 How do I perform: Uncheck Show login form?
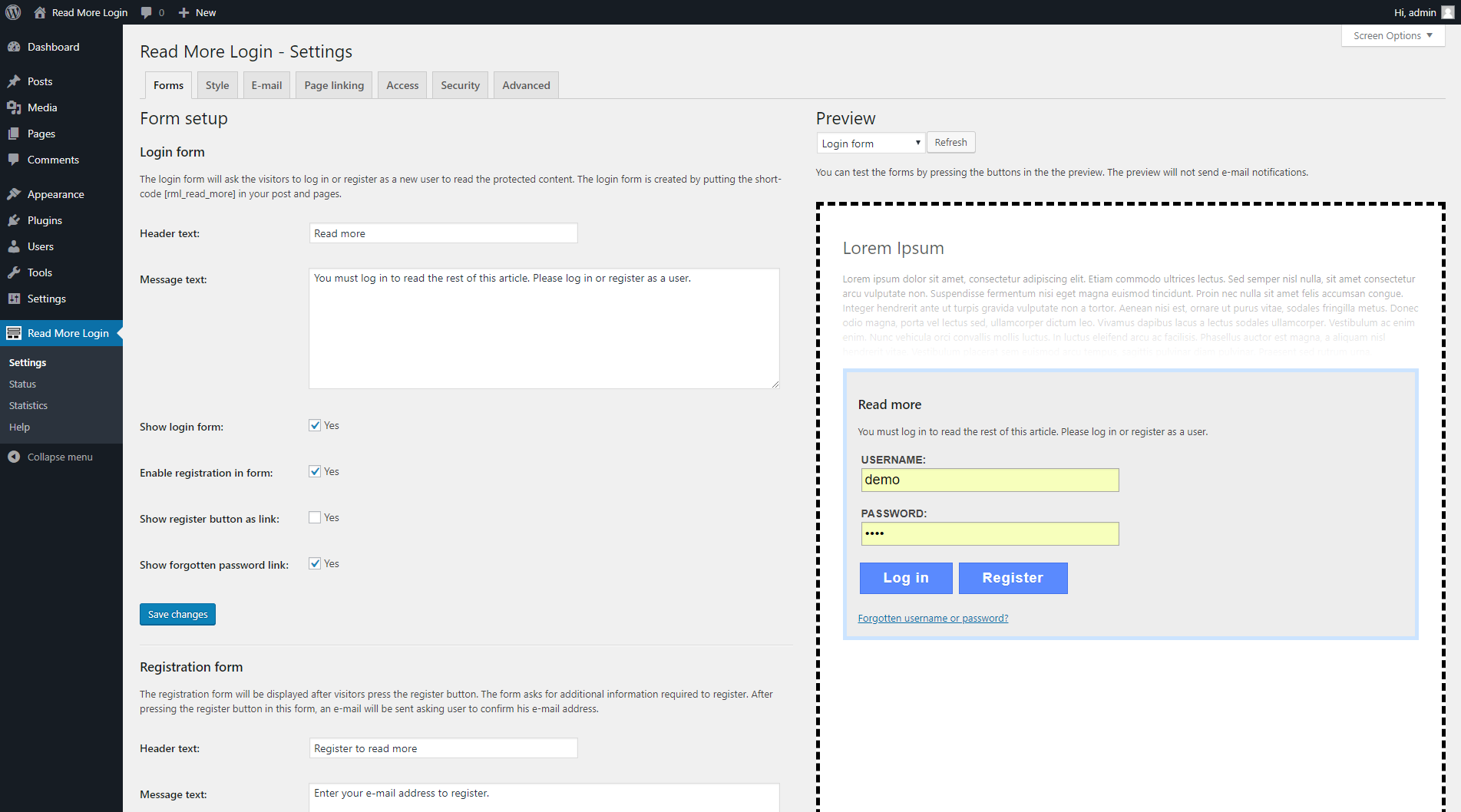(x=315, y=424)
